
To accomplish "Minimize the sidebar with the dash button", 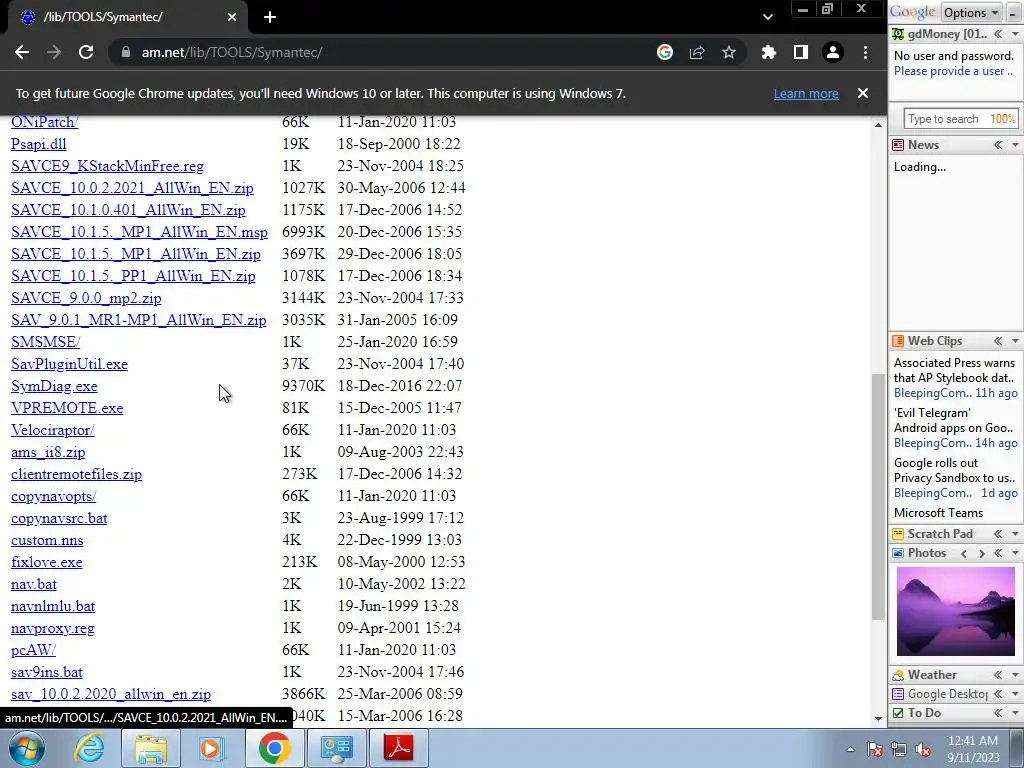I will [x=1012, y=12].
